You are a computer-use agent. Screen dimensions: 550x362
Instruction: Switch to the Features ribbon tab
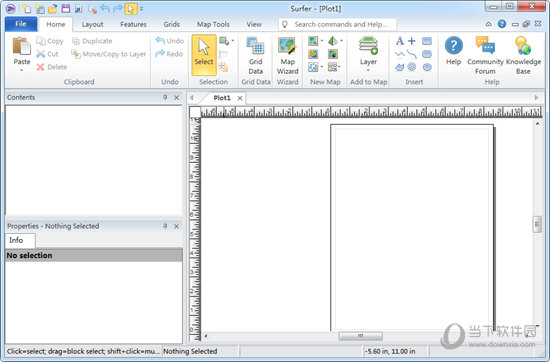pos(133,24)
